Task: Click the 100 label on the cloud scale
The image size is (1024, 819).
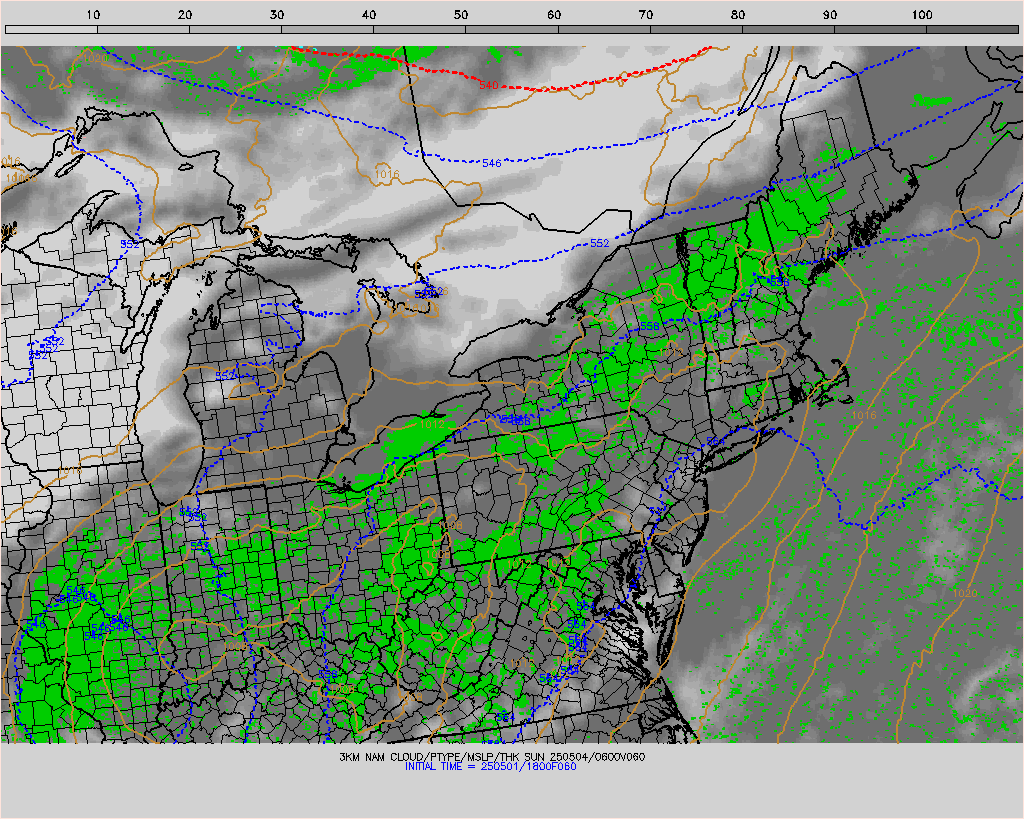Action: pyautogui.click(x=922, y=14)
